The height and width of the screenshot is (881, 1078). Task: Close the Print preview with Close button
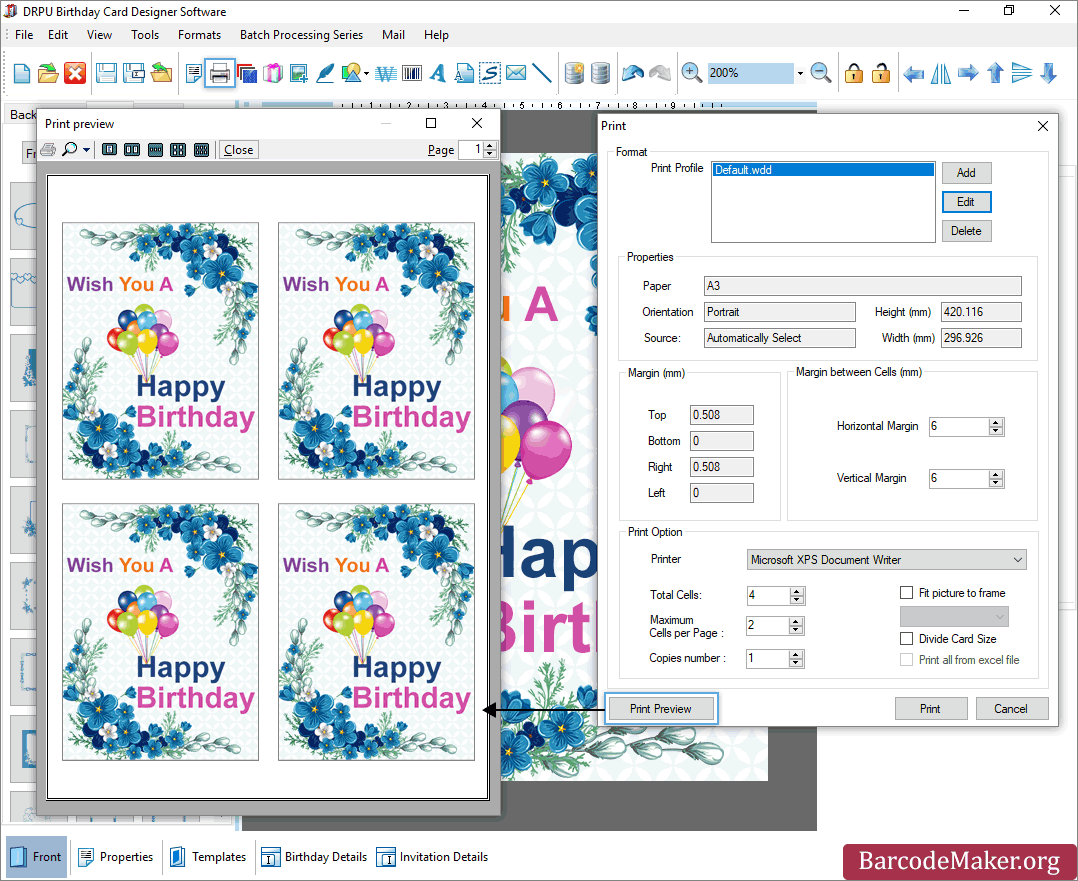coord(239,150)
